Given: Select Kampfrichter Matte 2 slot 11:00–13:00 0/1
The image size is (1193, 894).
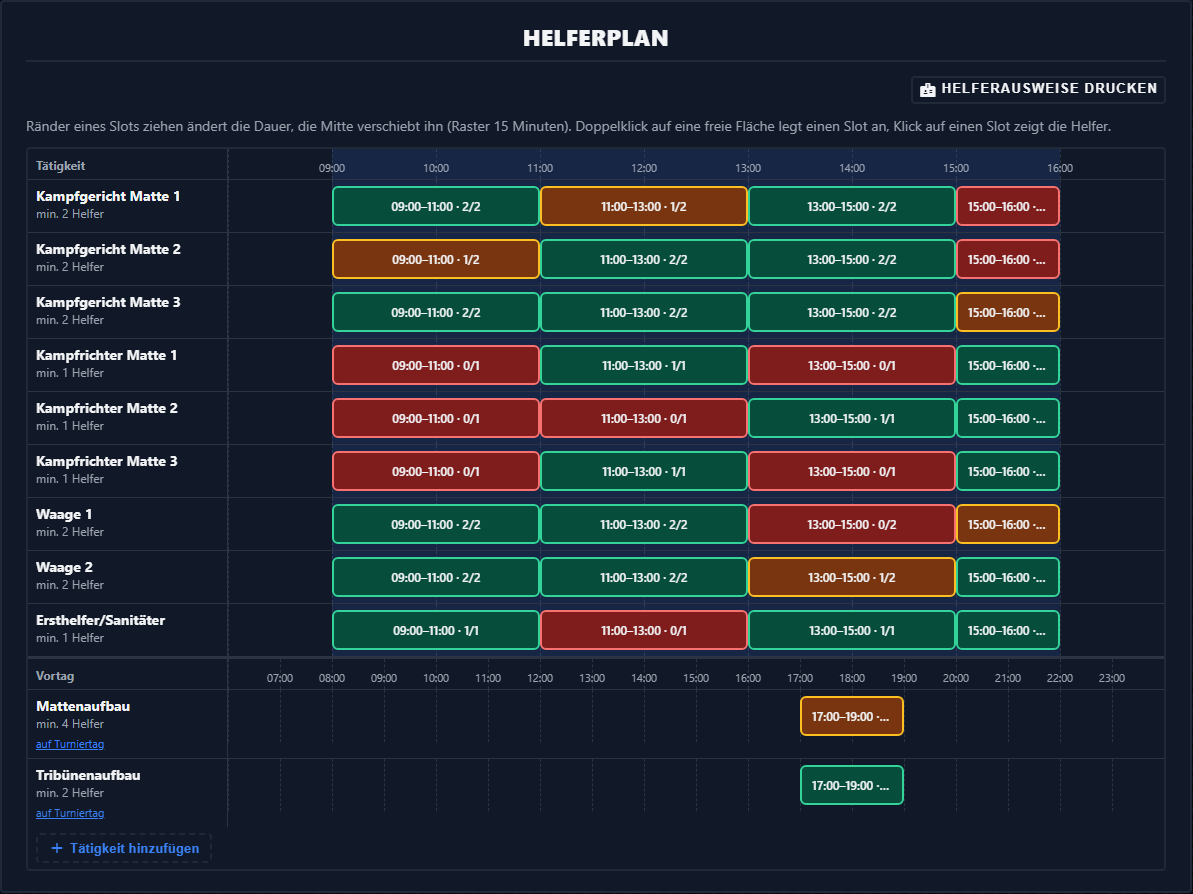Looking at the screenshot, I should 644,418.
